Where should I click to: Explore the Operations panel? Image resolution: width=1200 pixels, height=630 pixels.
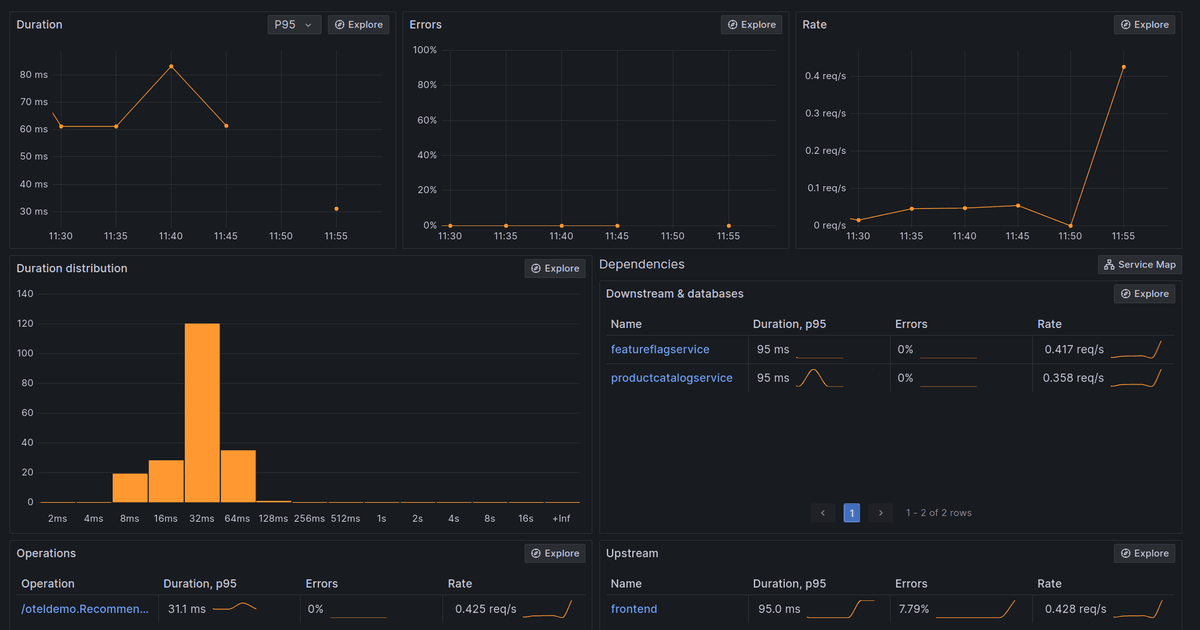tap(556, 553)
